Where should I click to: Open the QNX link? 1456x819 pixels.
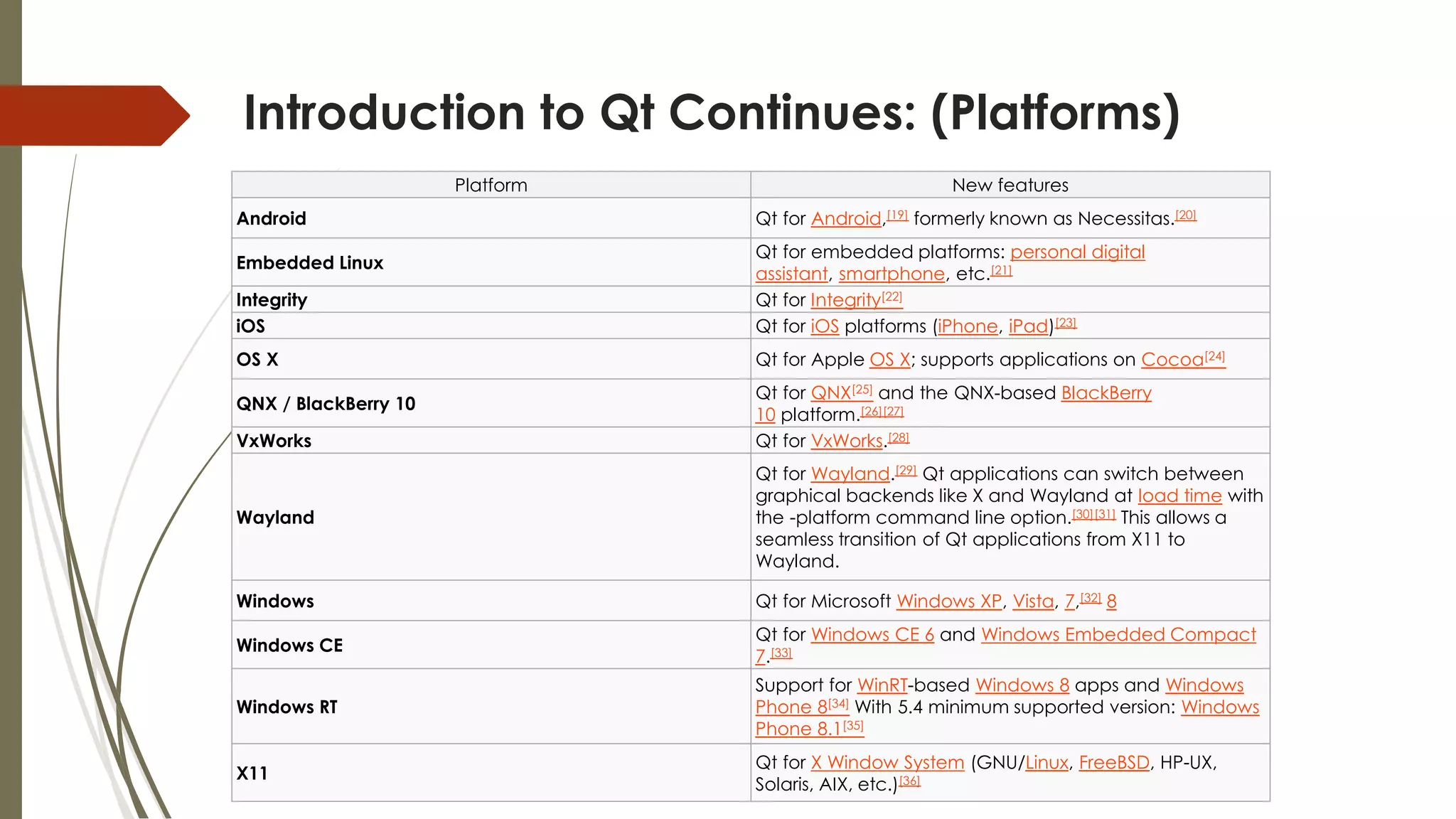[x=831, y=393]
